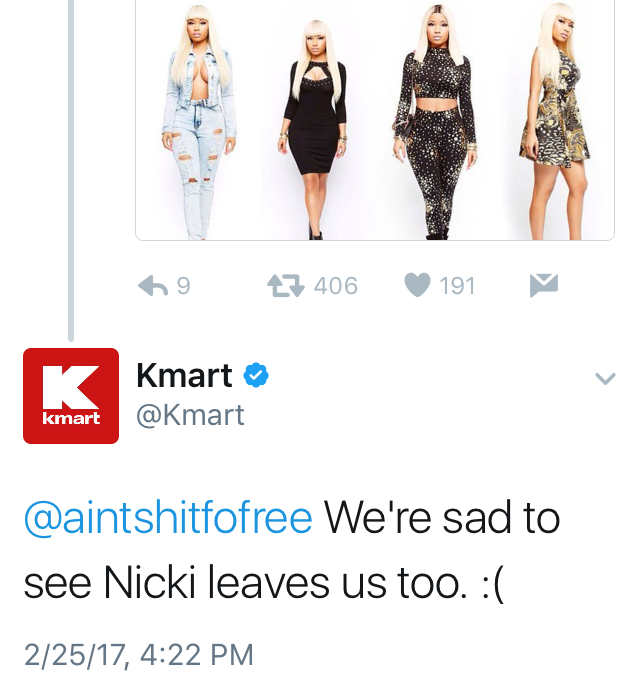
Task: Like the tweet via heart icon
Action: pyautogui.click(x=417, y=285)
